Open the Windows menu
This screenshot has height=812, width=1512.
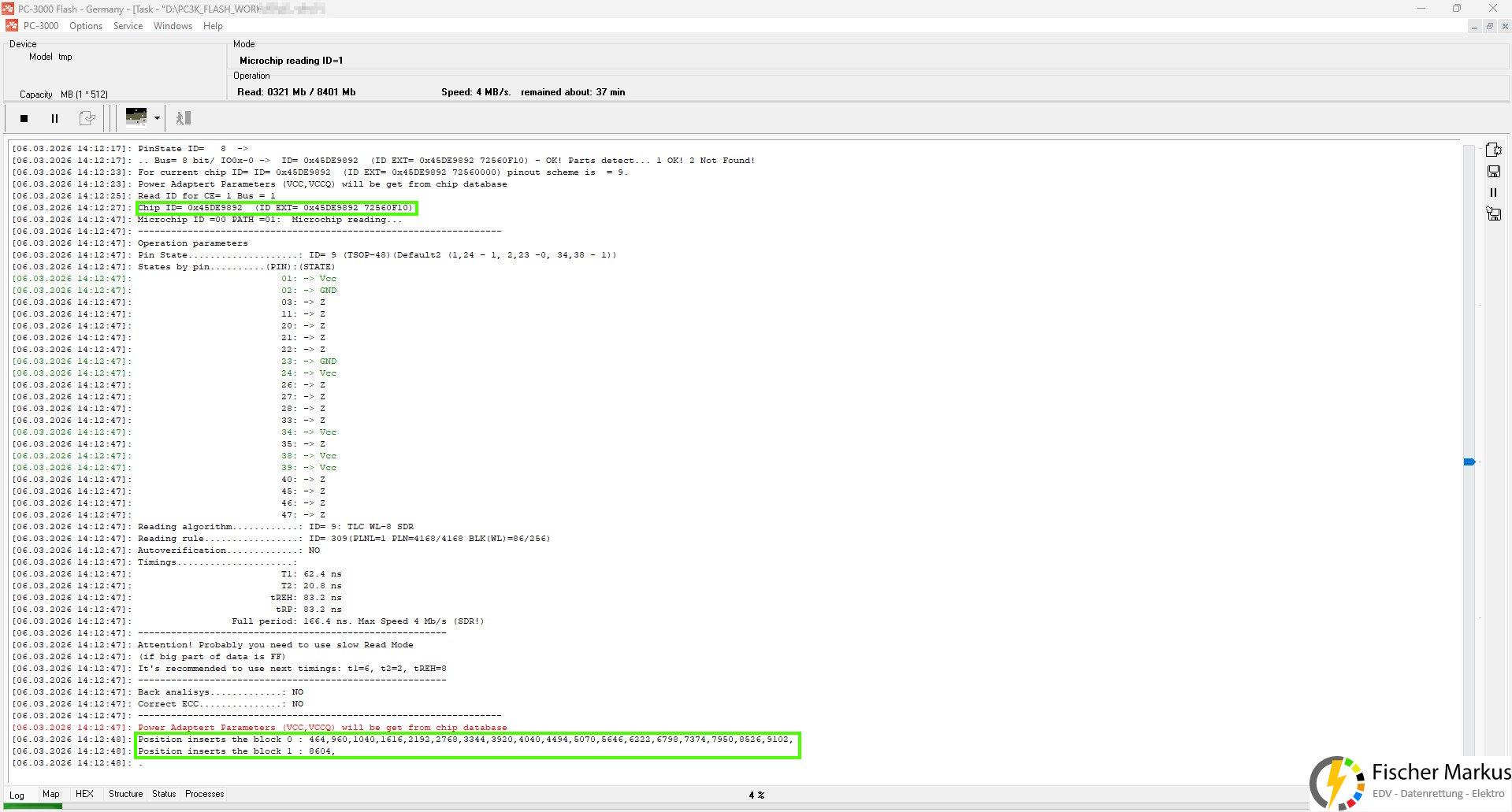click(x=173, y=26)
